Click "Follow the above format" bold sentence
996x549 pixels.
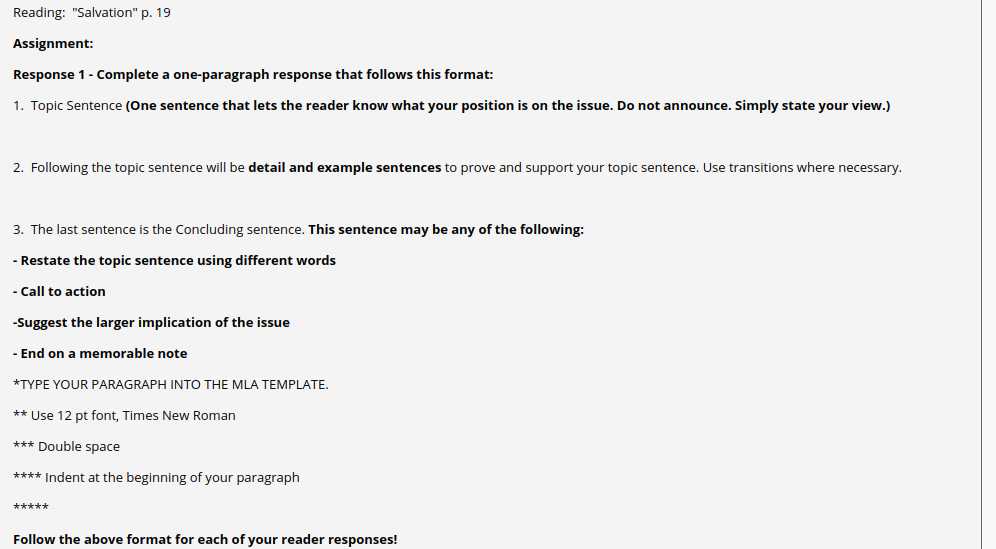[x=205, y=539]
